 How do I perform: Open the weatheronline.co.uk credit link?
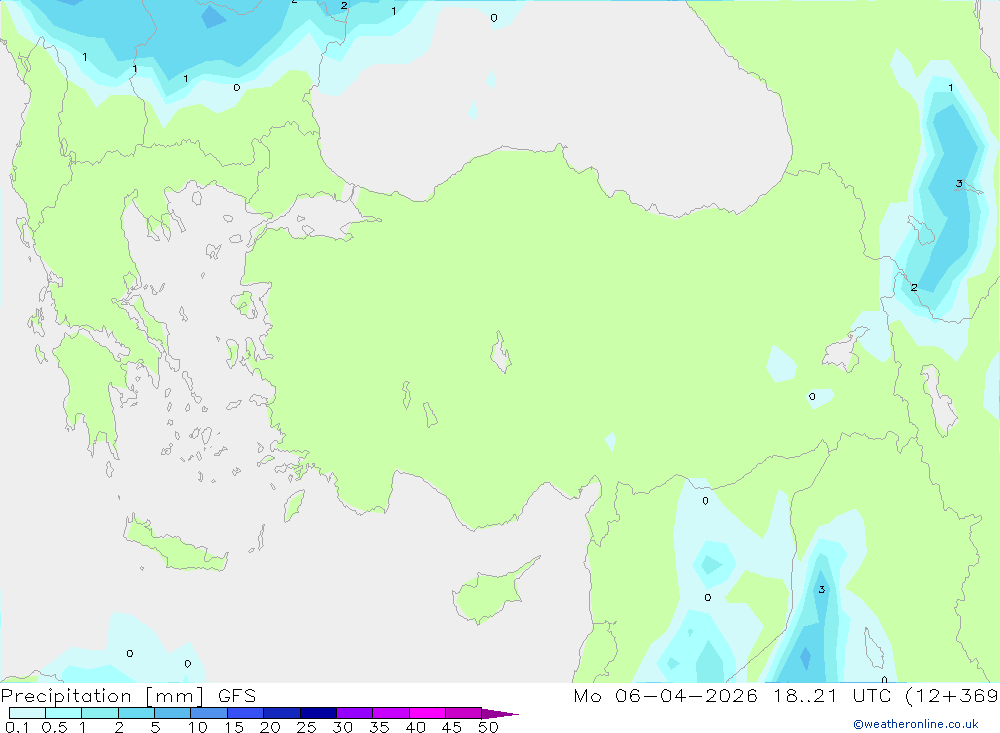coord(916,724)
